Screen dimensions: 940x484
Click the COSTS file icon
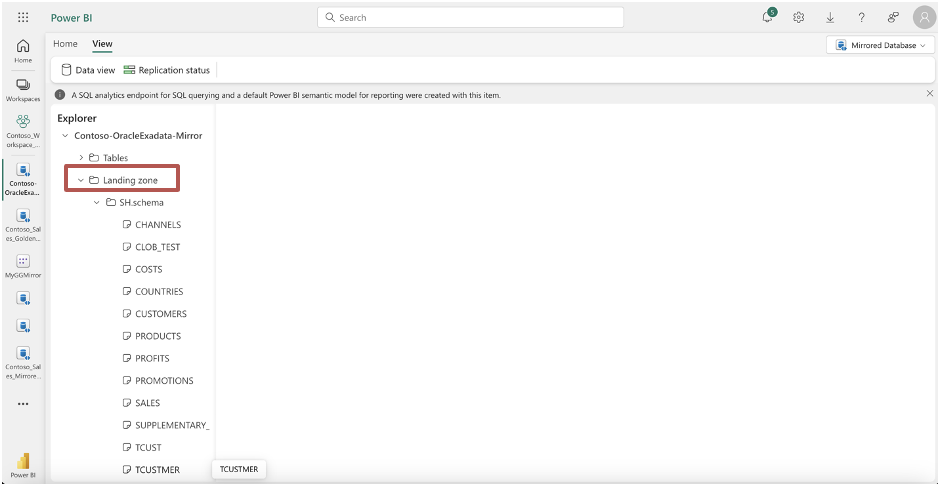[126, 269]
